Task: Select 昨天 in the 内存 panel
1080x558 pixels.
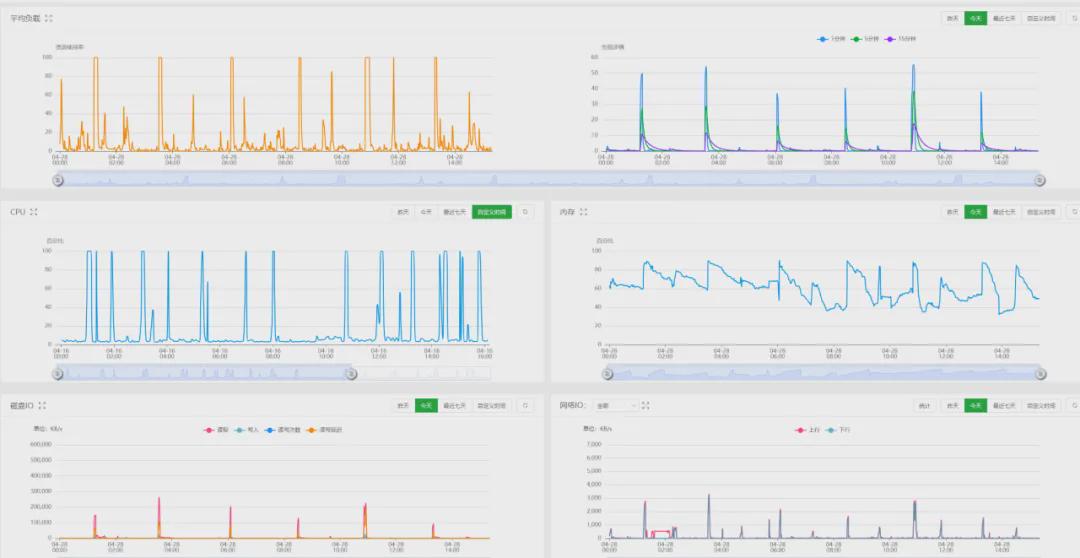Action: (x=952, y=212)
